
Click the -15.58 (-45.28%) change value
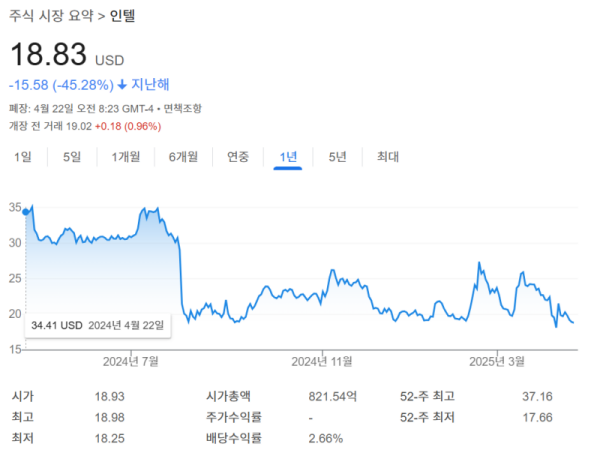coord(61,85)
